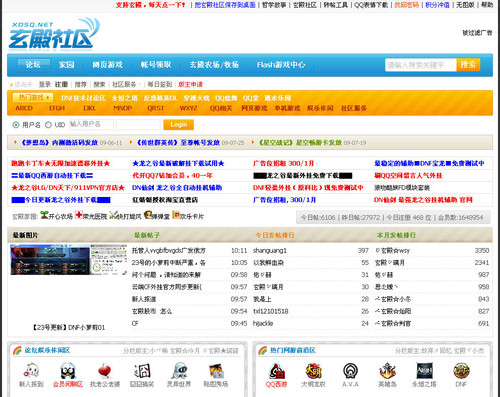Open the 23号的小萝莉中断严重 post
Image resolution: width=500 pixels, height=397 pixels.
(169, 263)
